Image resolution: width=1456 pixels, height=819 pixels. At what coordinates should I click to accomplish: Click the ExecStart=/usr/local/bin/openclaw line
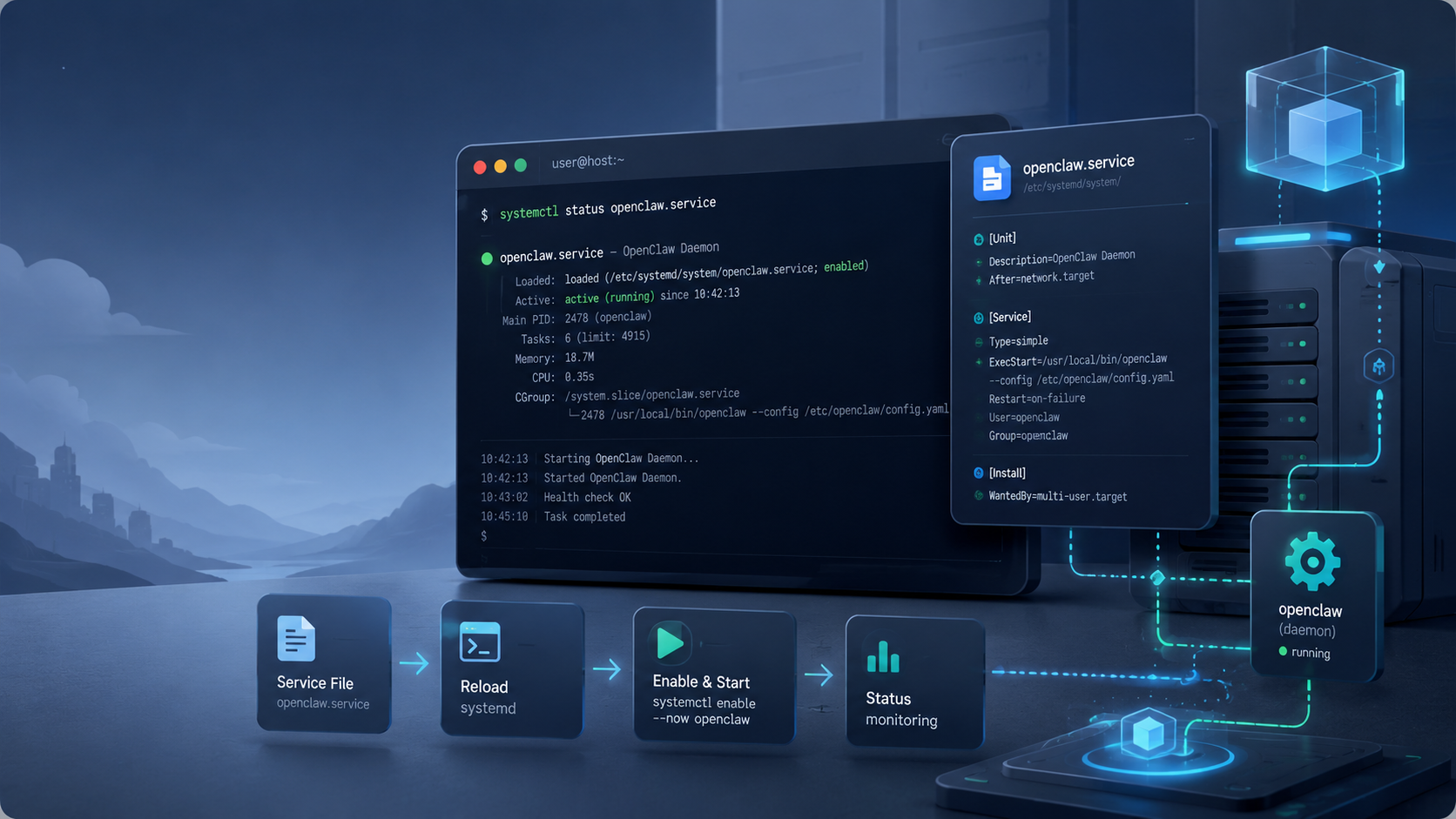tap(1078, 360)
